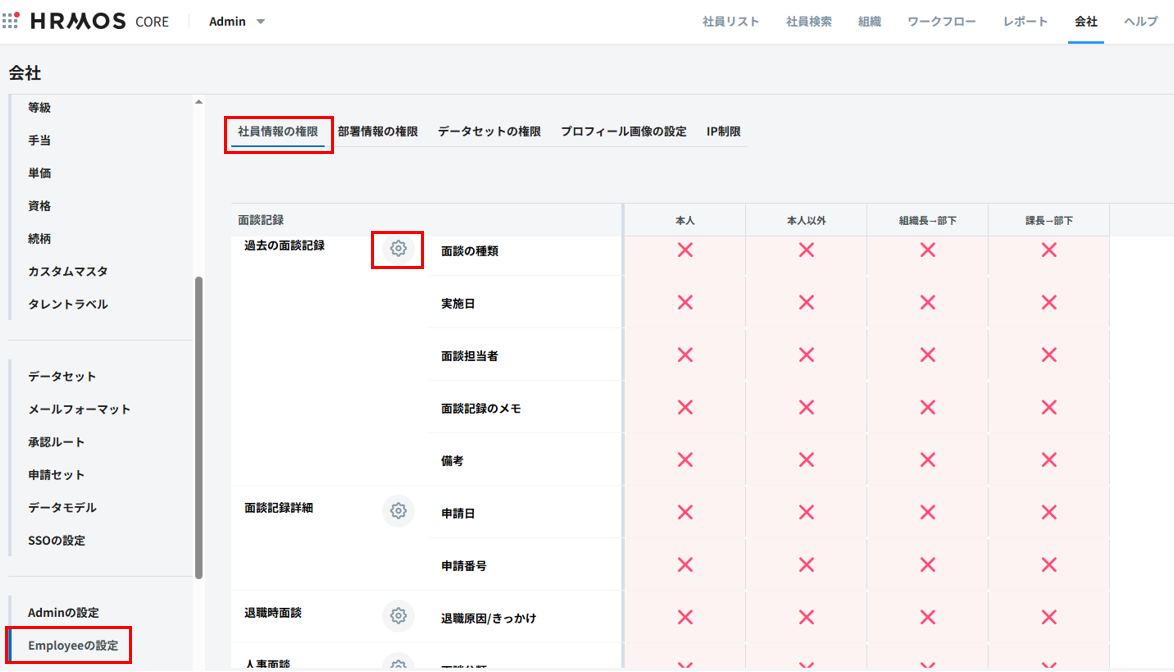Toggle 面談の種類 permission for 本人

685,250
